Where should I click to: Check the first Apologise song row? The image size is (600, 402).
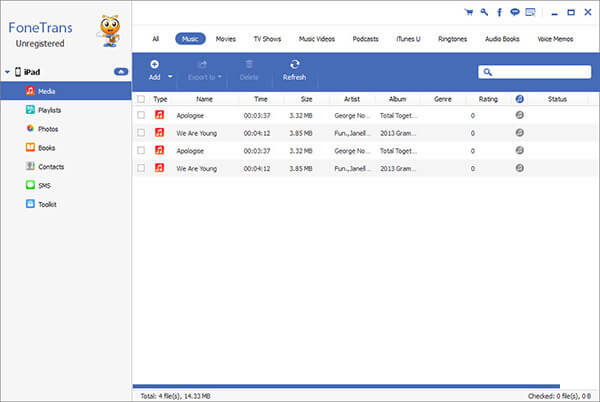click(141, 115)
